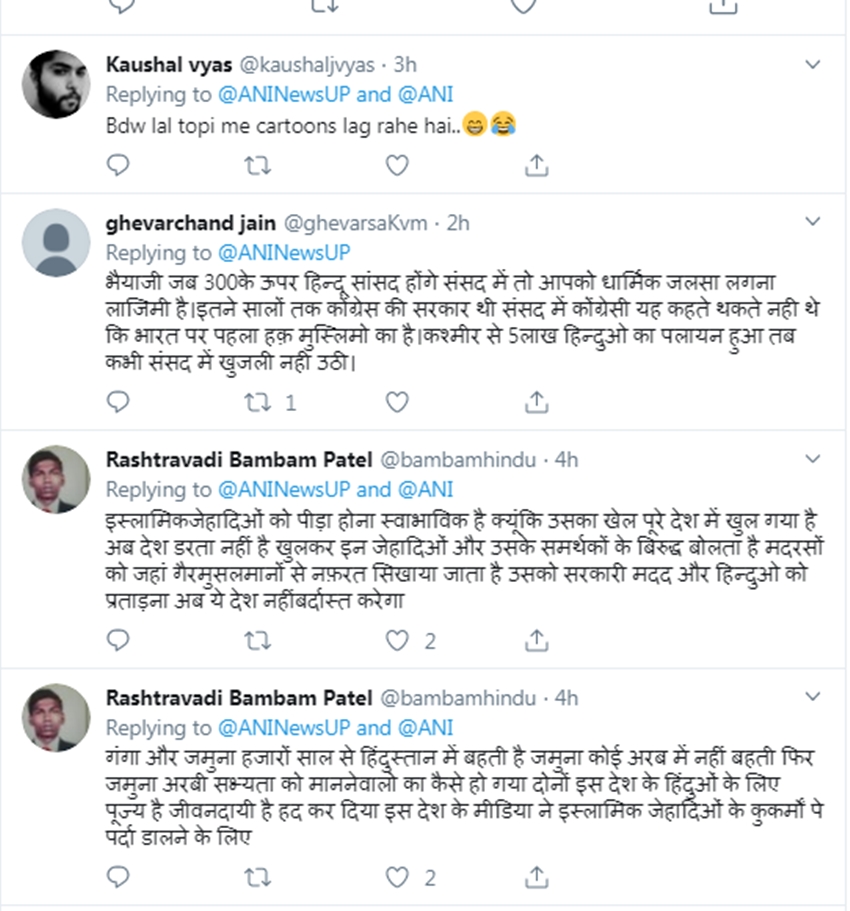The image size is (850, 911).
Task: Retweet the last Bambam Patel tweet
Action: click(x=258, y=877)
